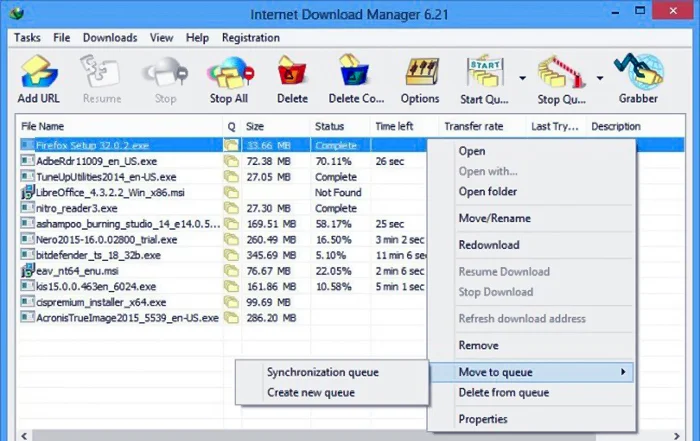The height and width of the screenshot is (441, 700).
Task: Click the Delete Completed toolbar icon
Action: [354, 70]
